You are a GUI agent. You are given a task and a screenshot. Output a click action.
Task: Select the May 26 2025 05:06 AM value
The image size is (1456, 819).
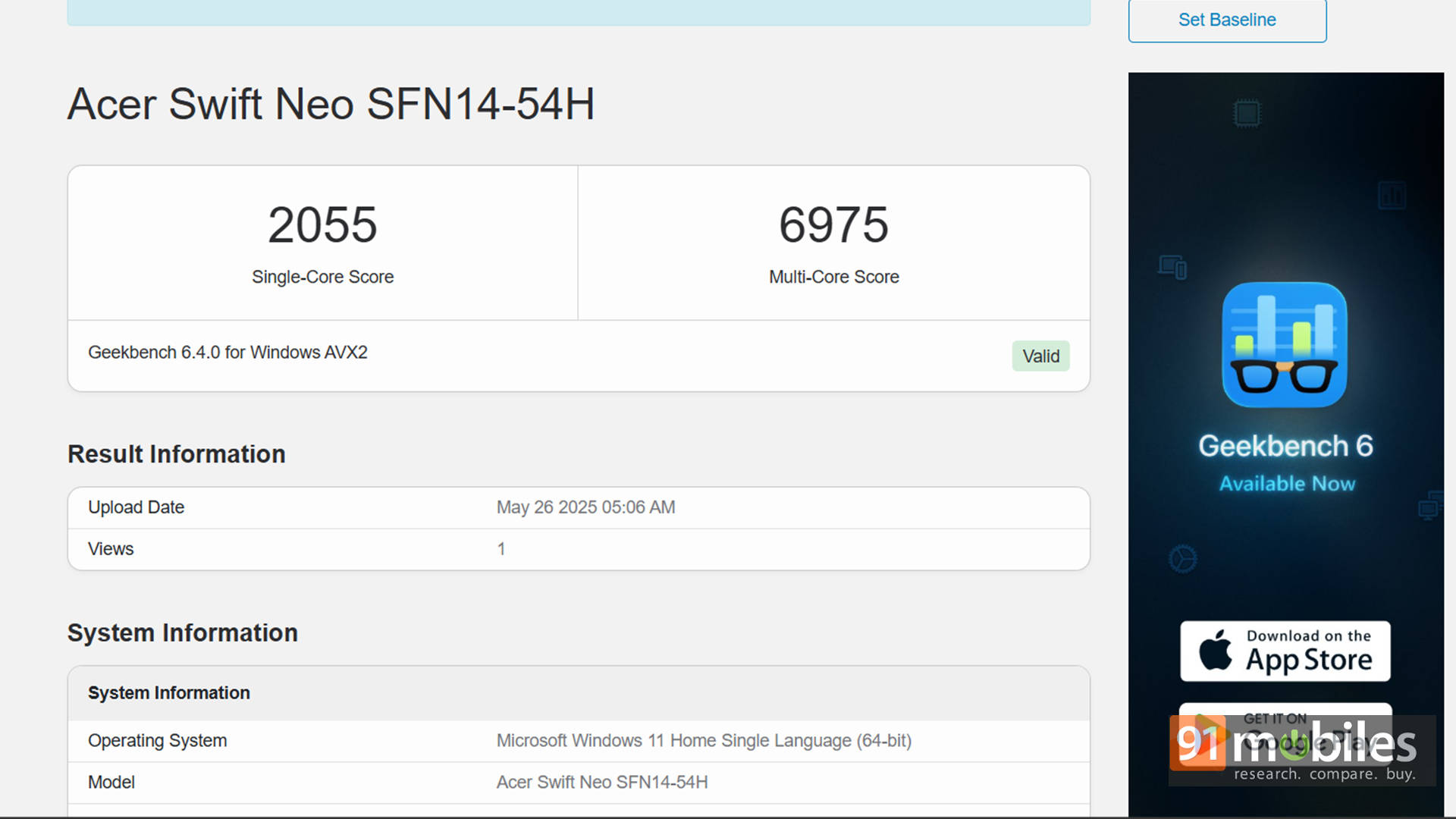click(x=585, y=507)
